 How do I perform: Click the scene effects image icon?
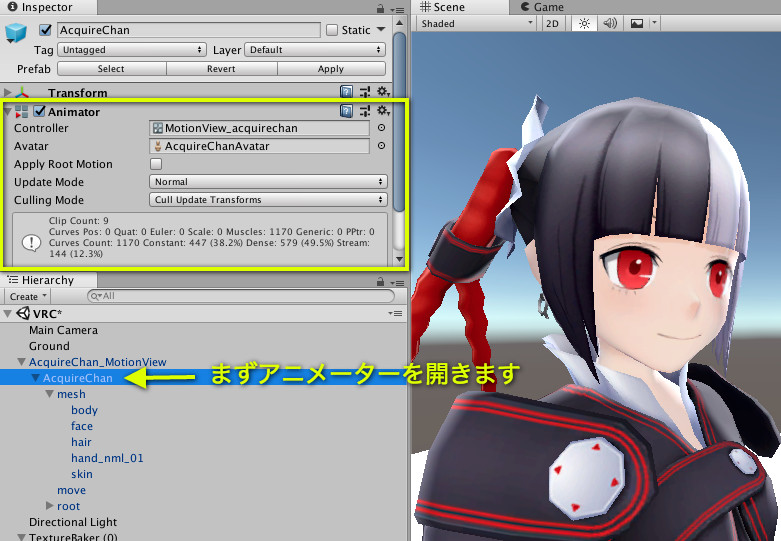click(x=637, y=23)
